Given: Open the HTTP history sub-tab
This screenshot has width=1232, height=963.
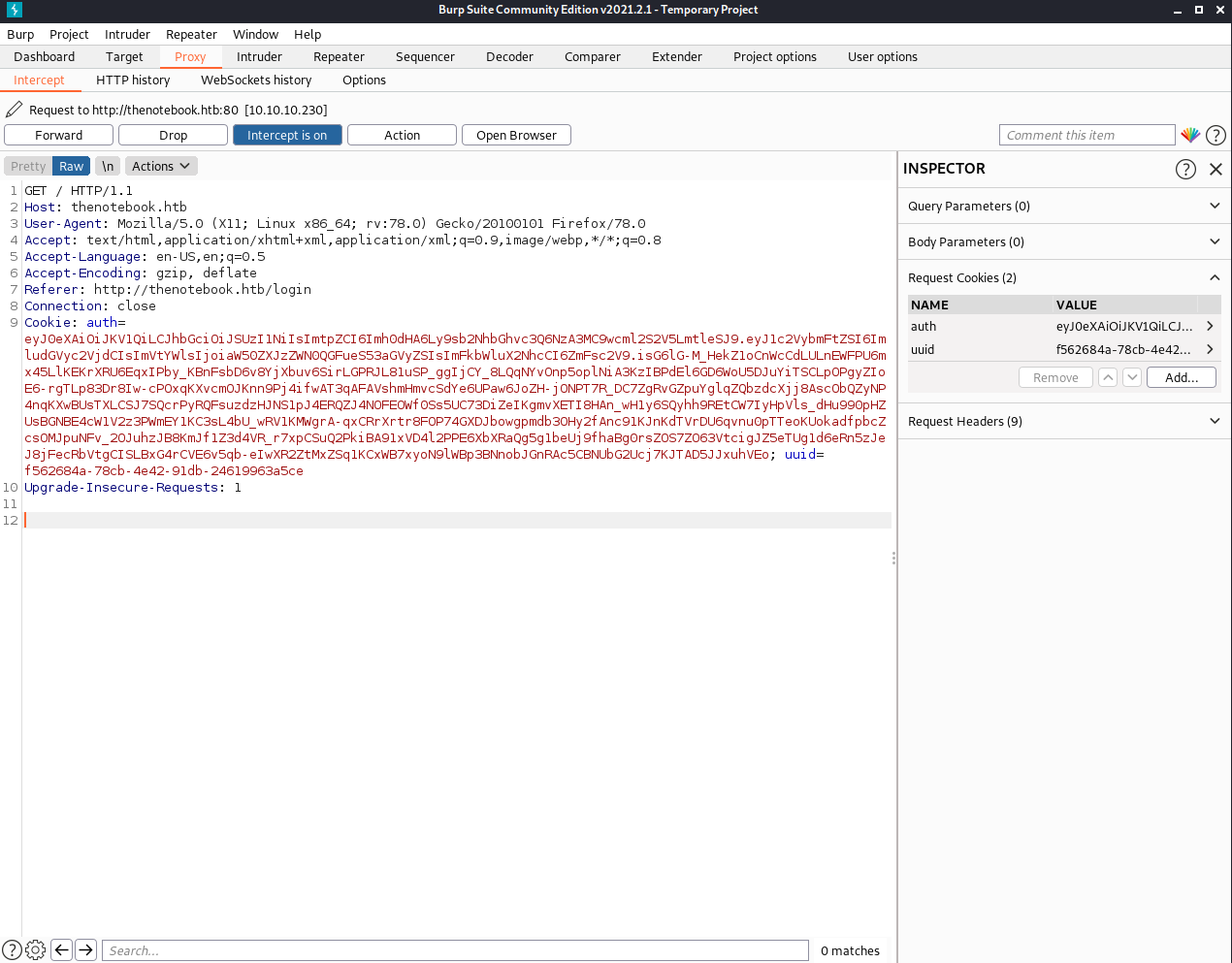Looking at the screenshot, I should [133, 80].
